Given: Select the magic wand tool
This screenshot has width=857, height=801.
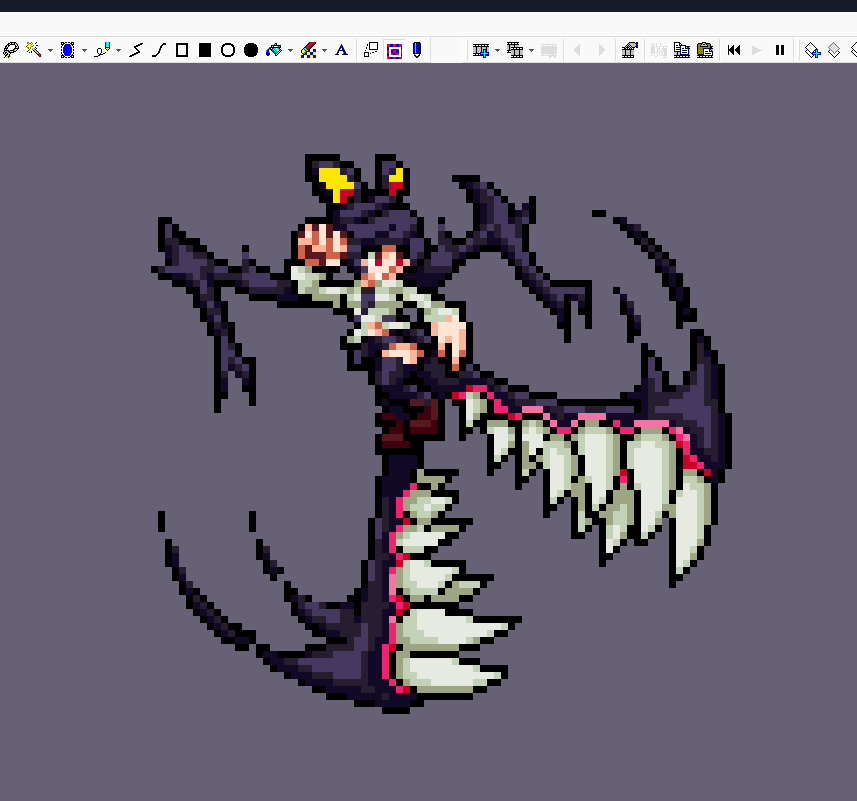Looking at the screenshot, I should point(34,50).
